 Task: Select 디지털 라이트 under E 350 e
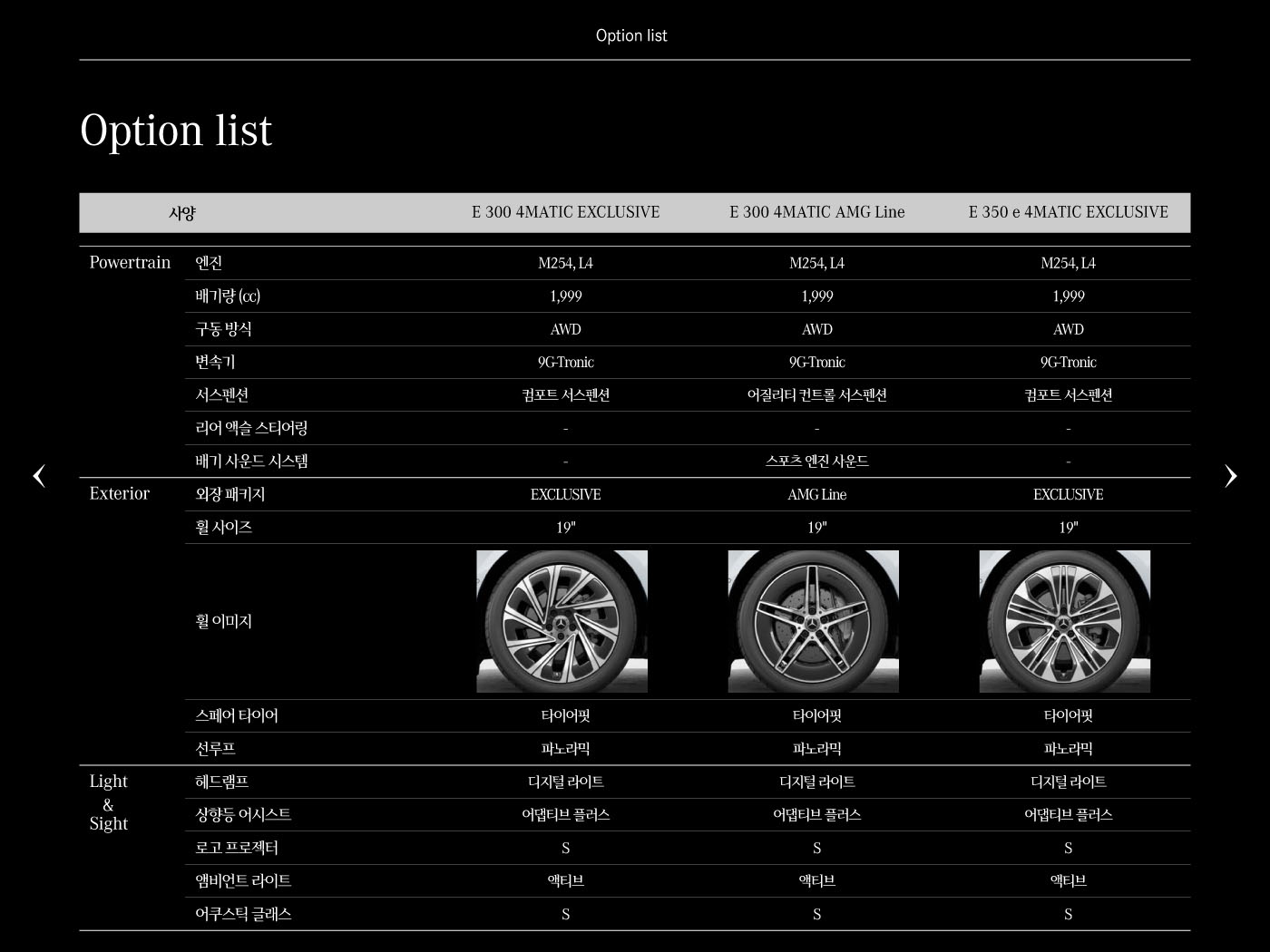(x=1069, y=782)
